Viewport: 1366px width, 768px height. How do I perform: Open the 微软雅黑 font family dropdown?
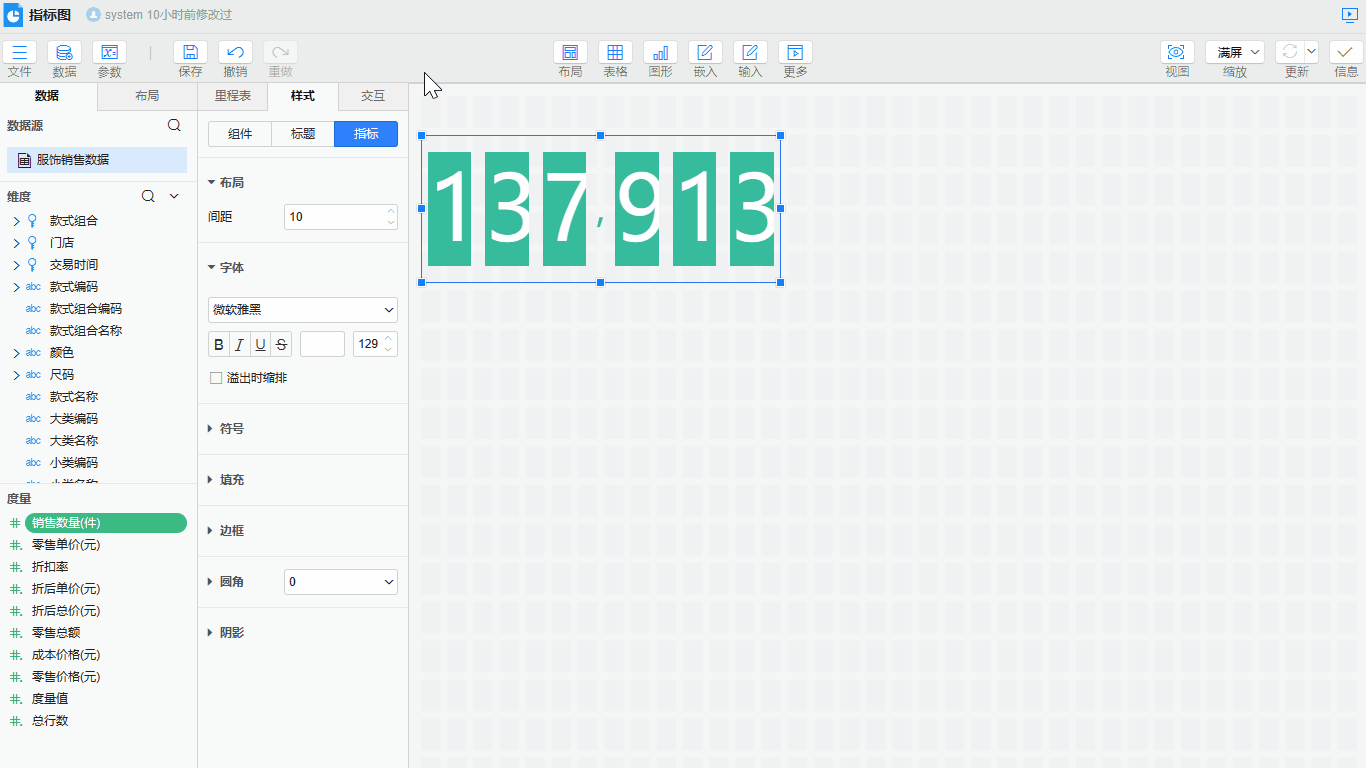click(x=302, y=310)
